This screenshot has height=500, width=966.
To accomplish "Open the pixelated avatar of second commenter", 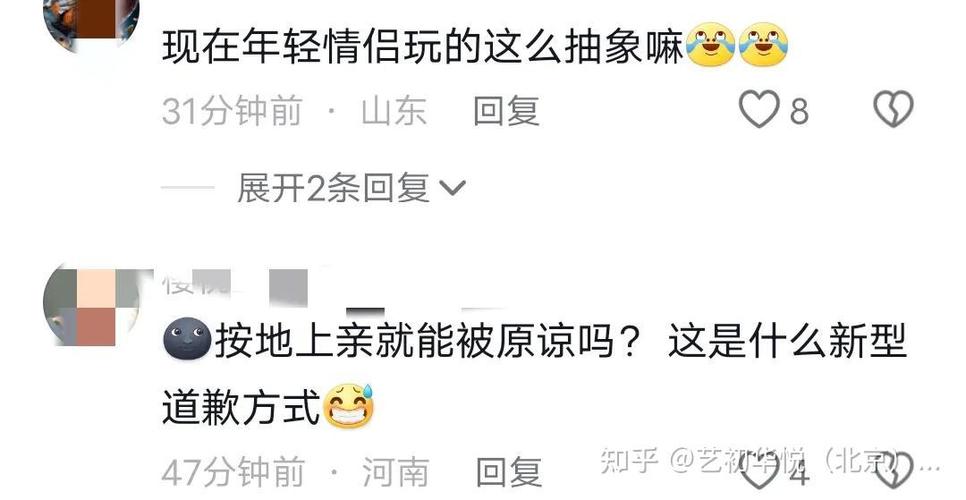I will (x=92, y=305).
